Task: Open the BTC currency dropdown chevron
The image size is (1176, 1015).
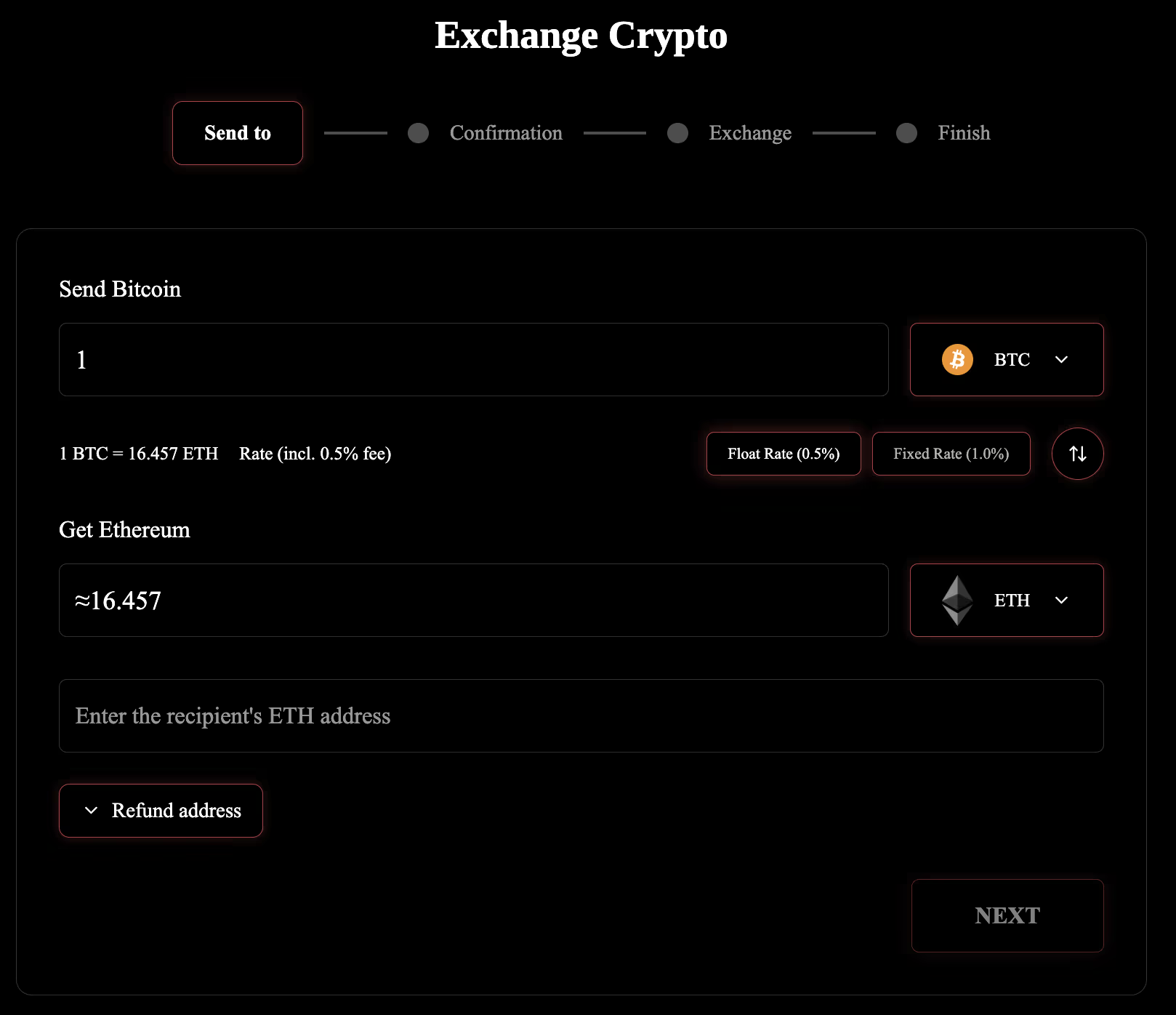Action: pyautogui.click(x=1061, y=359)
